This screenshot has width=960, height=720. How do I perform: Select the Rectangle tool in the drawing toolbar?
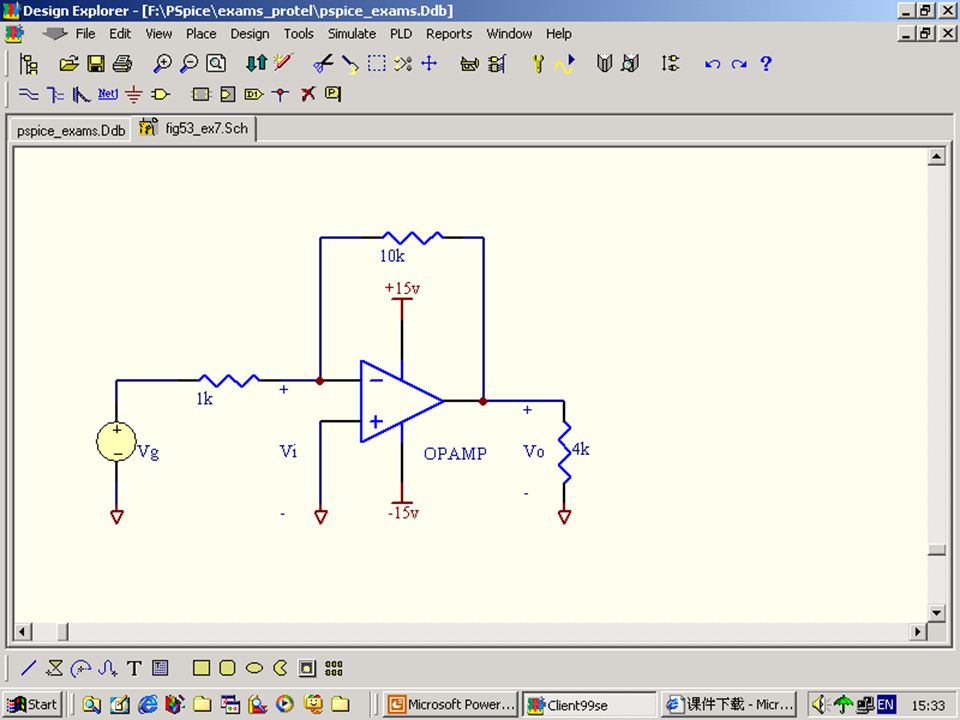click(x=201, y=667)
